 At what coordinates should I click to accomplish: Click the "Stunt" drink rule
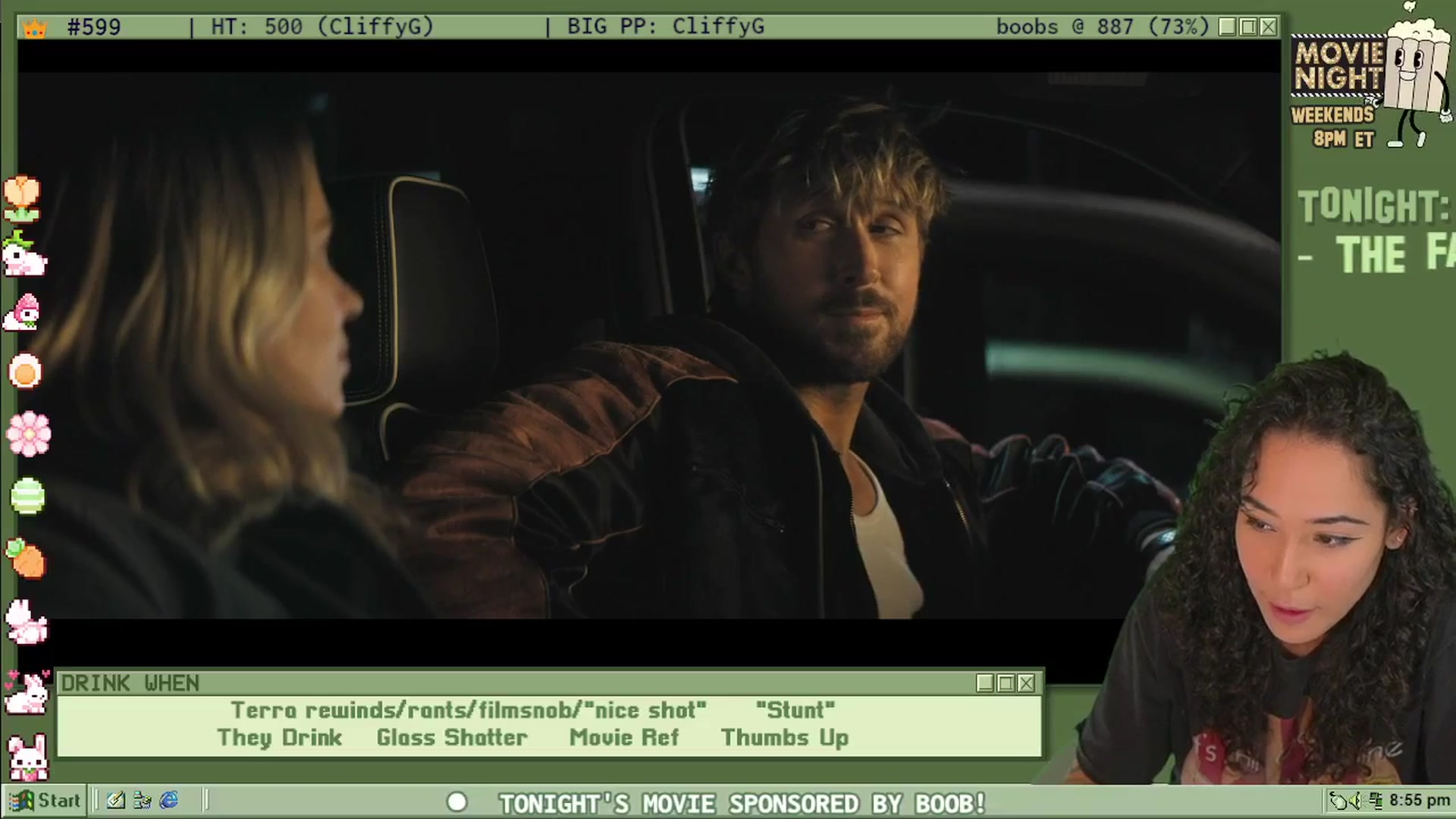[x=795, y=711]
